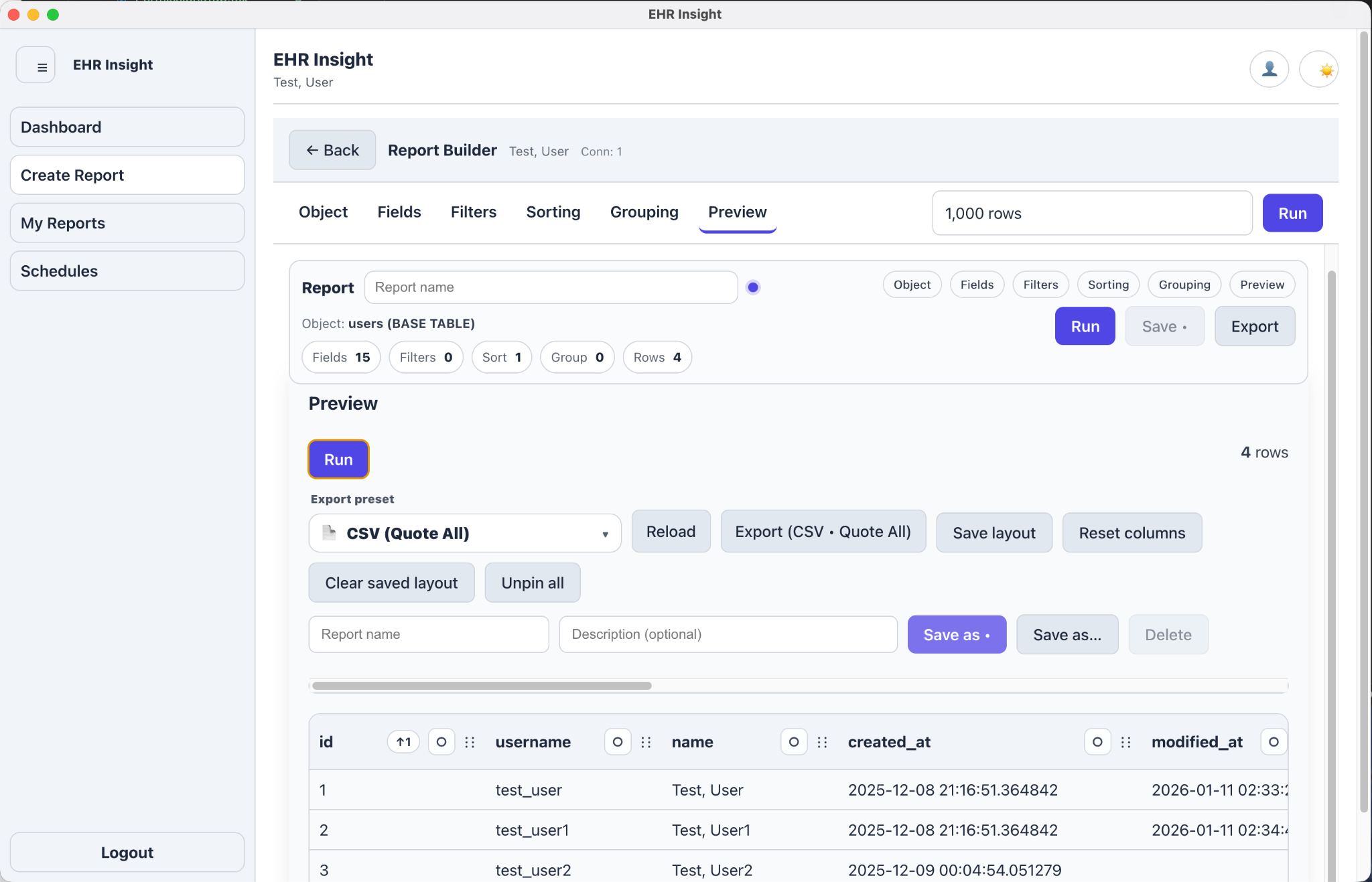Open My Reports in sidebar
1372x882 pixels.
coord(127,223)
